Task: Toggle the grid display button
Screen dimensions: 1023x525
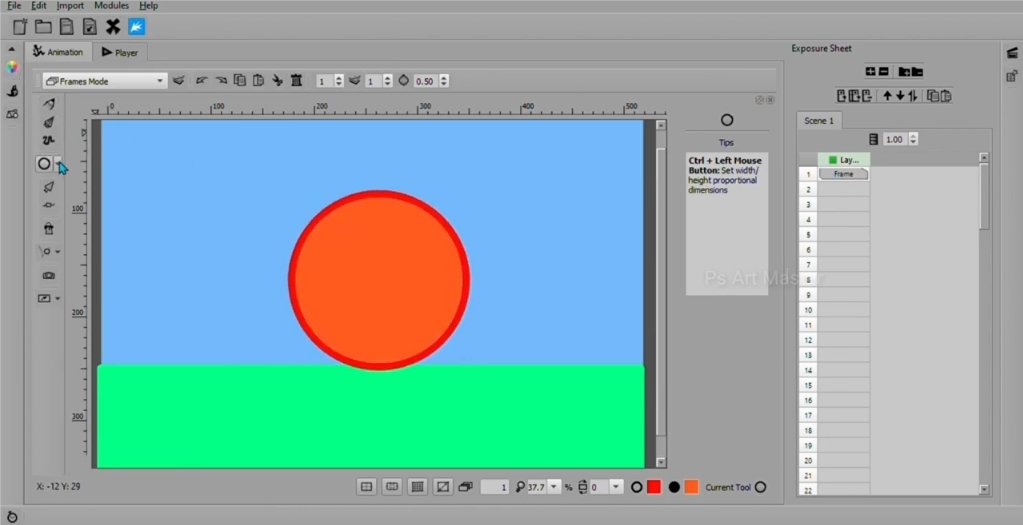Action: (x=417, y=487)
